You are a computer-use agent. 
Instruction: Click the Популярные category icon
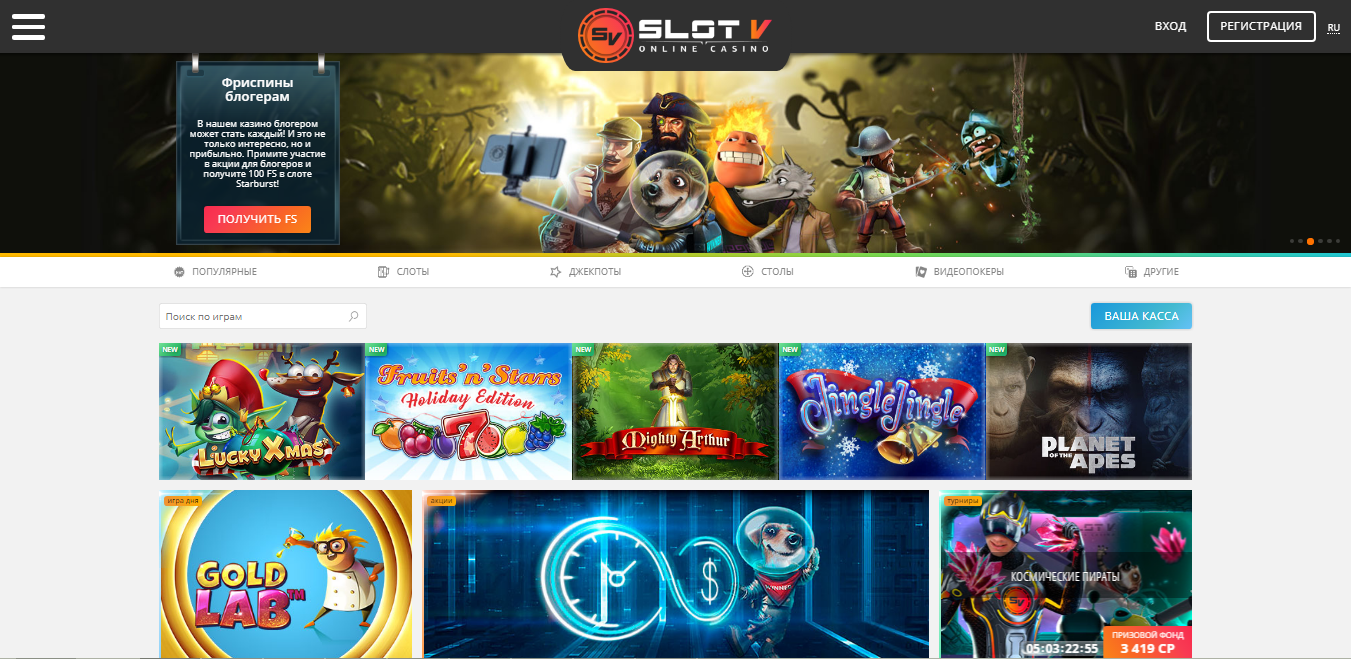pos(179,272)
